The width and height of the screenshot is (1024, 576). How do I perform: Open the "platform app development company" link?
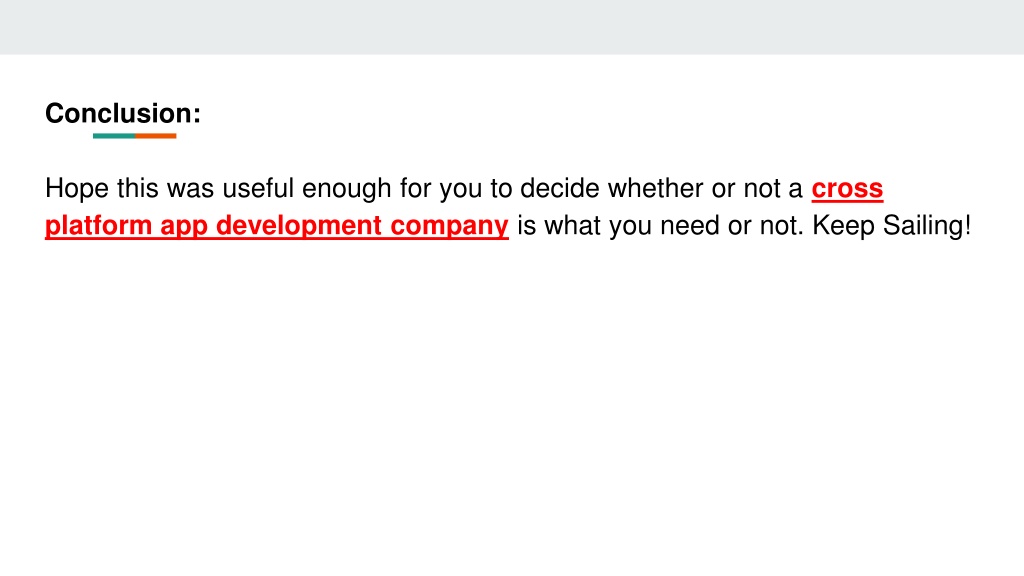point(276,226)
